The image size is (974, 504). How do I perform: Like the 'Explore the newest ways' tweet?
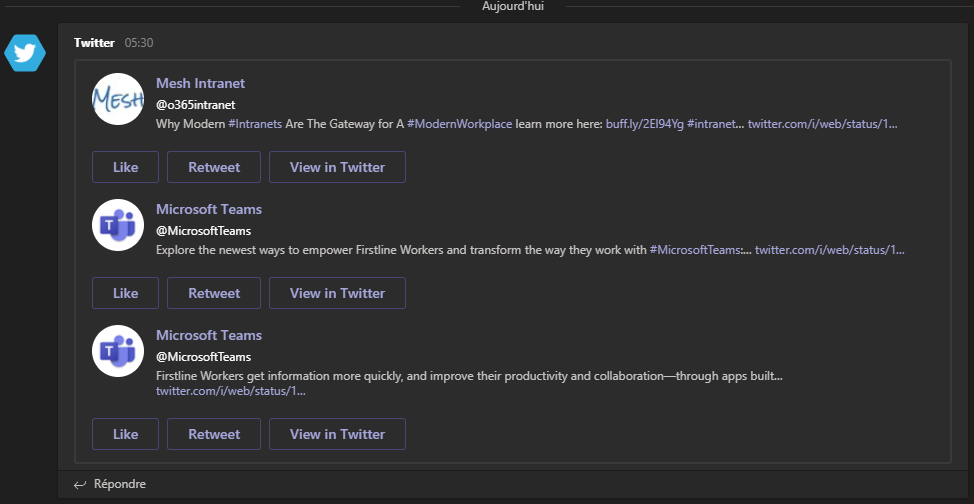click(x=125, y=293)
